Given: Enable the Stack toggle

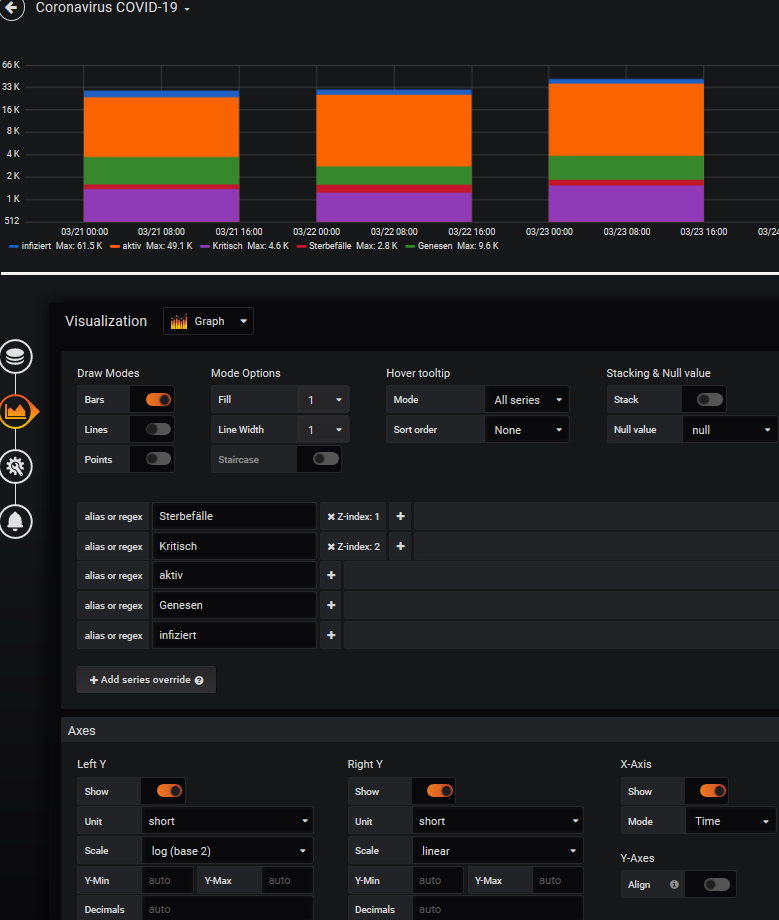Looking at the screenshot, I should (x=709, y=400).
